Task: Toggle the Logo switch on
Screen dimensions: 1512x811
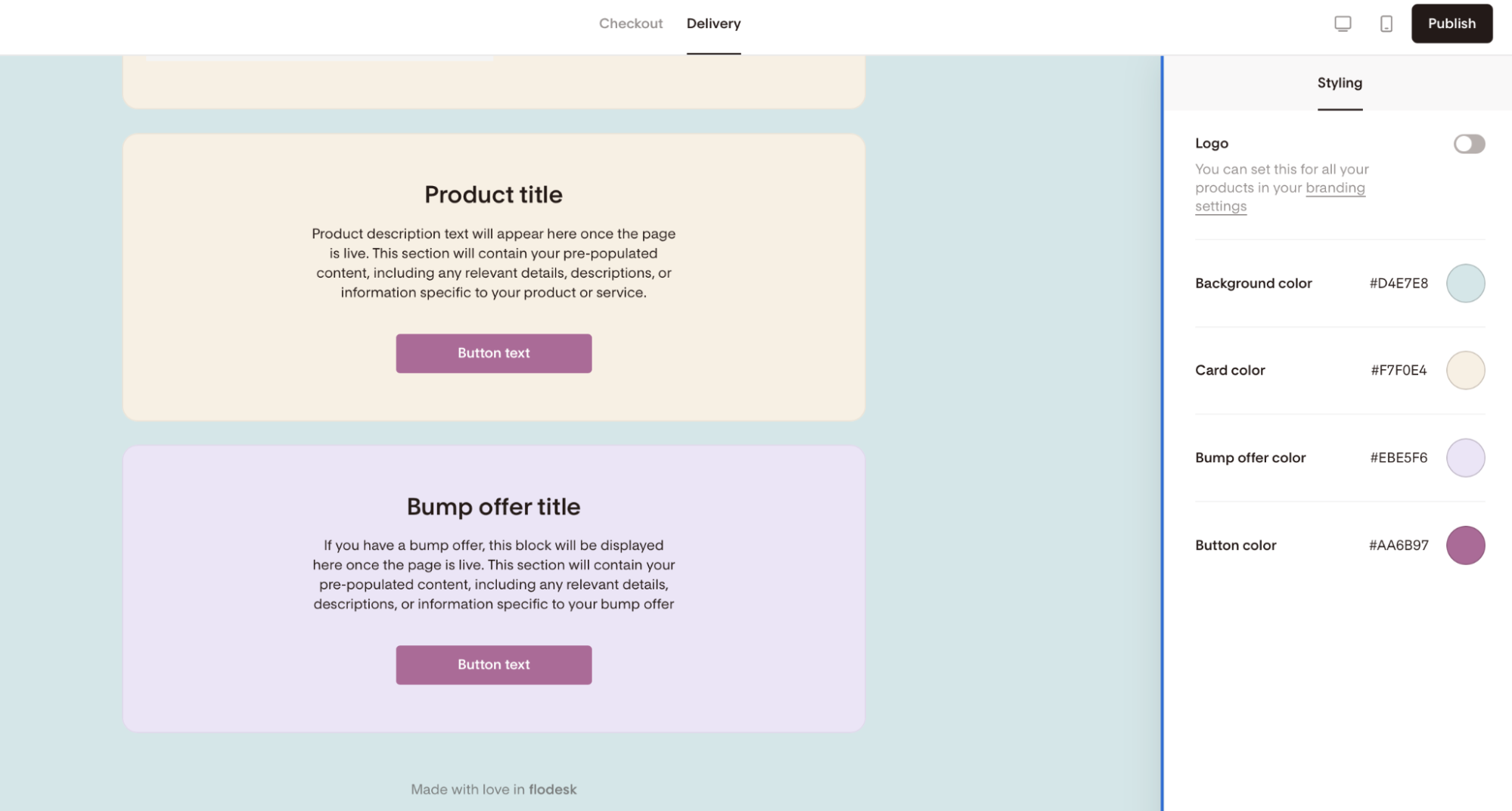Action: (1469, 144)
